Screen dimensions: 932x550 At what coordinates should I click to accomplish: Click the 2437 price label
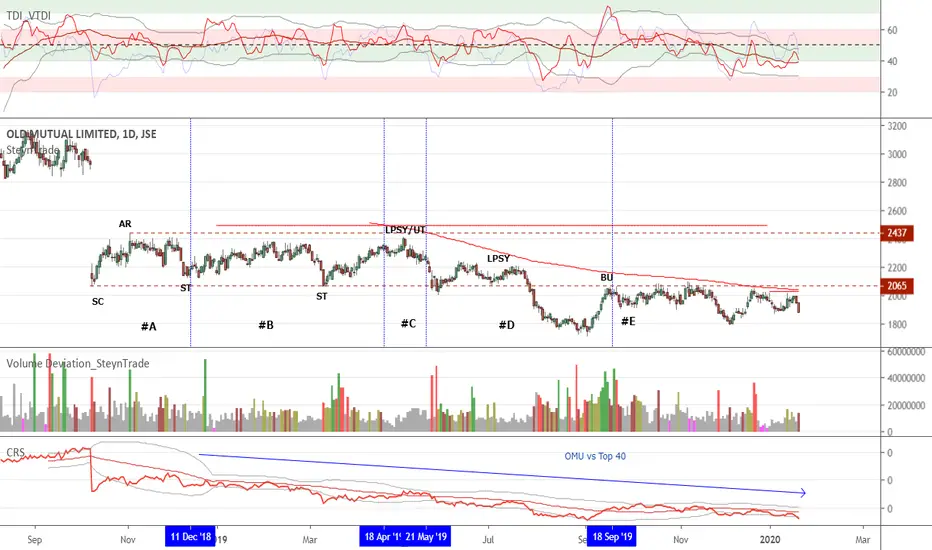coord(897,232)
